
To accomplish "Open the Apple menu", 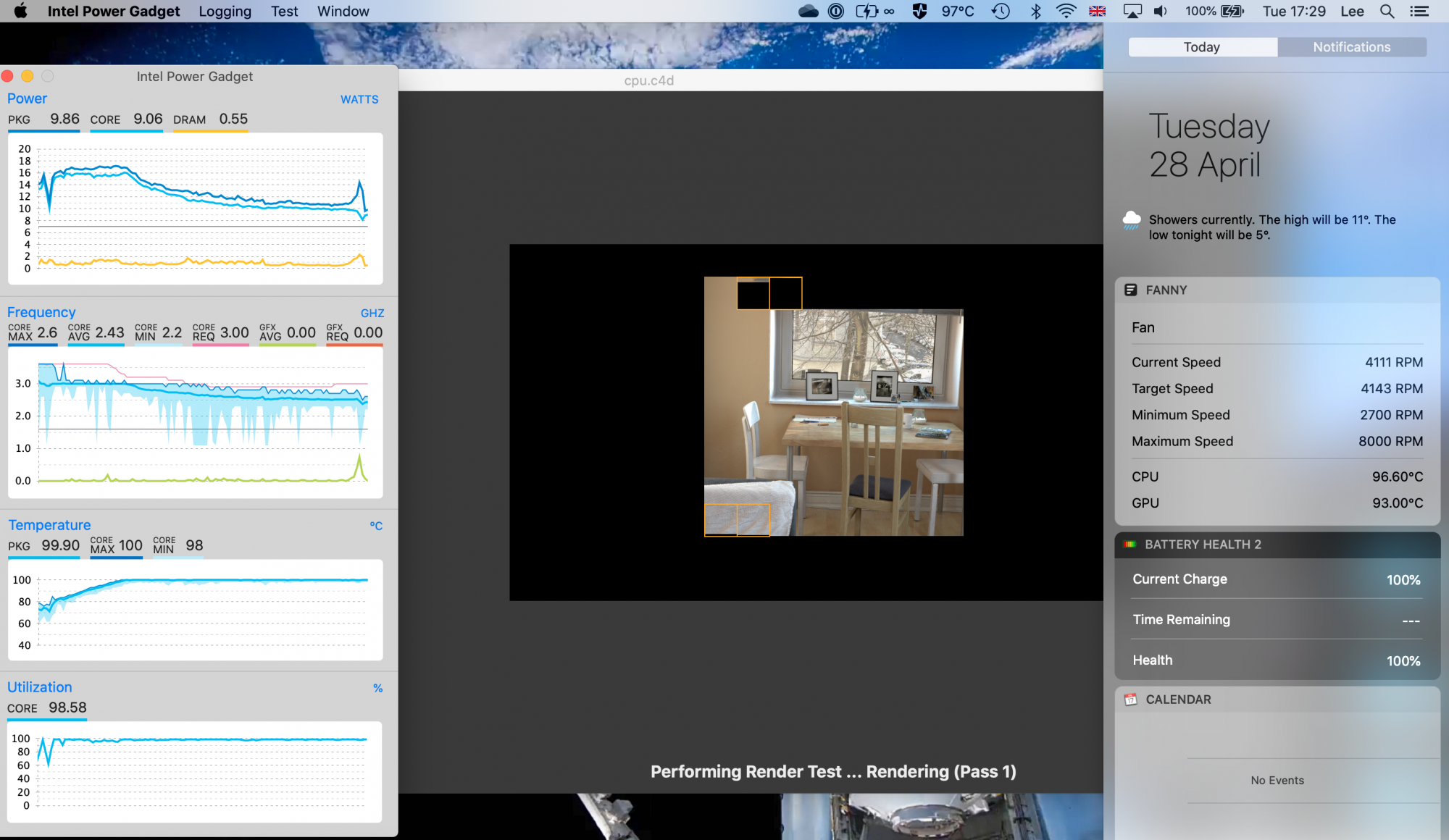I will (20, 11).
